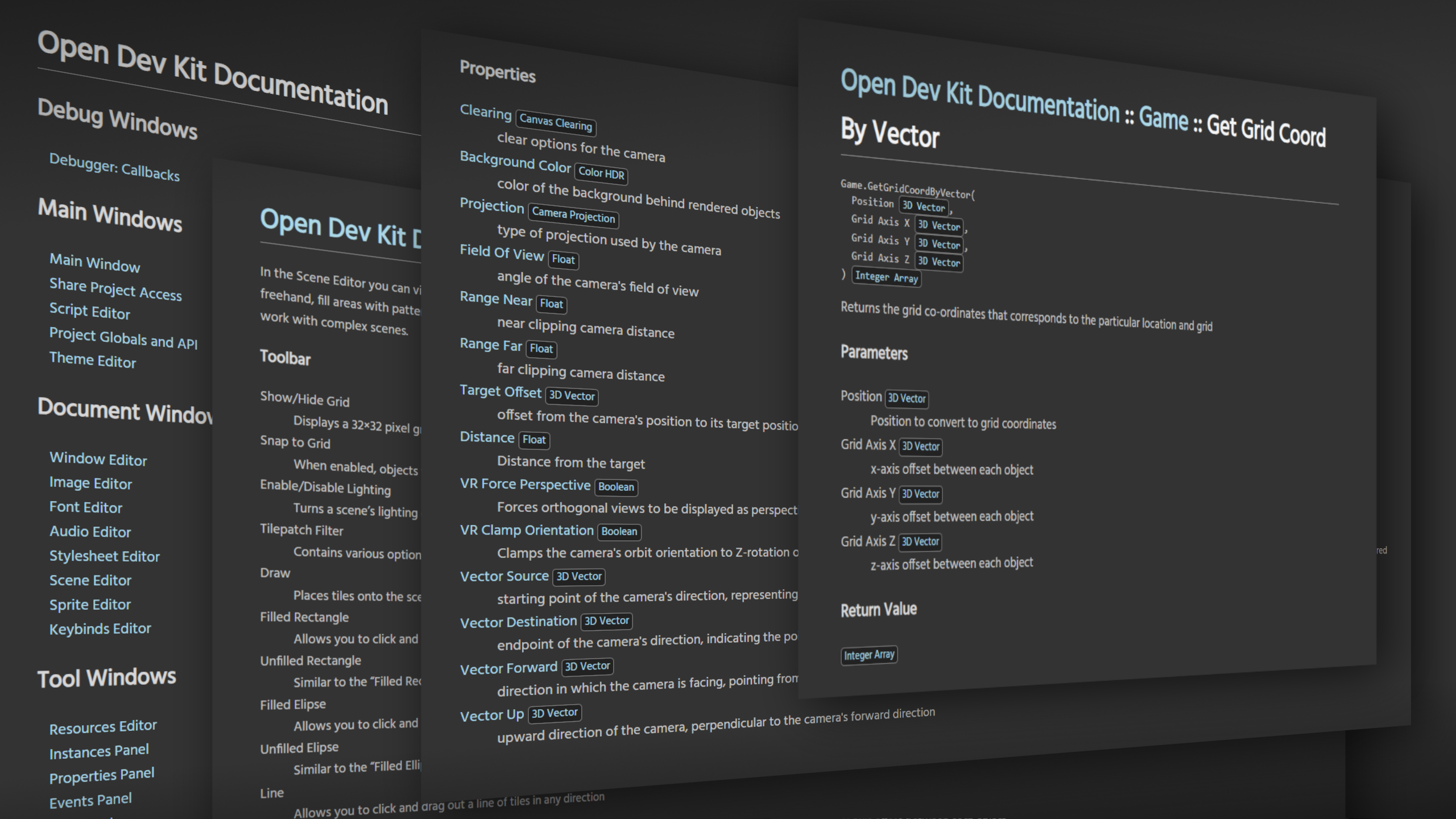
Task: Click Boolean tag beside VR Clamp Orientation
Action: coord(619,531)
